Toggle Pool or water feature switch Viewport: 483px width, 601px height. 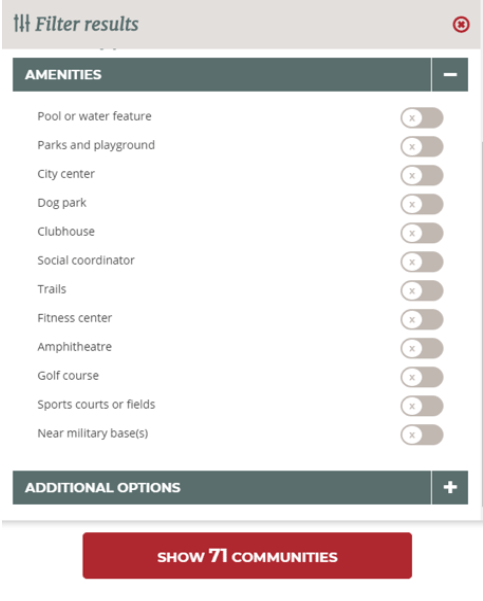tap(422, 118)
